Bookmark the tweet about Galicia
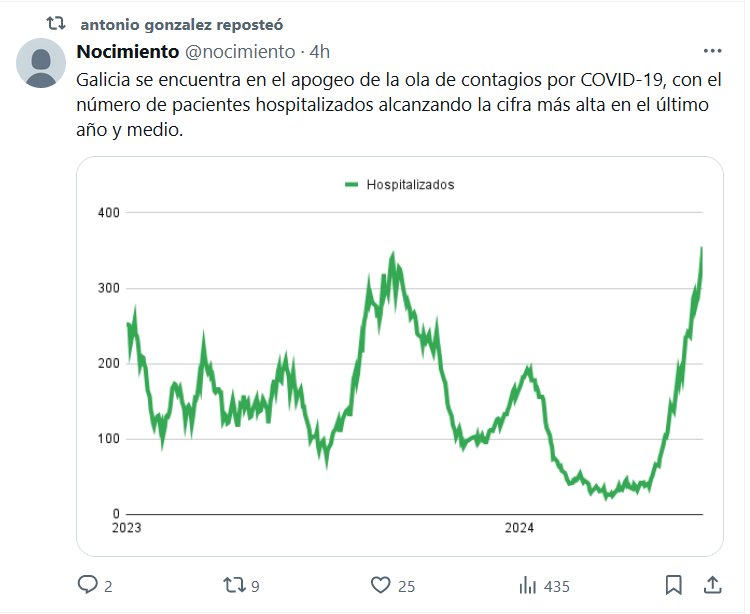 click(674, 585)
